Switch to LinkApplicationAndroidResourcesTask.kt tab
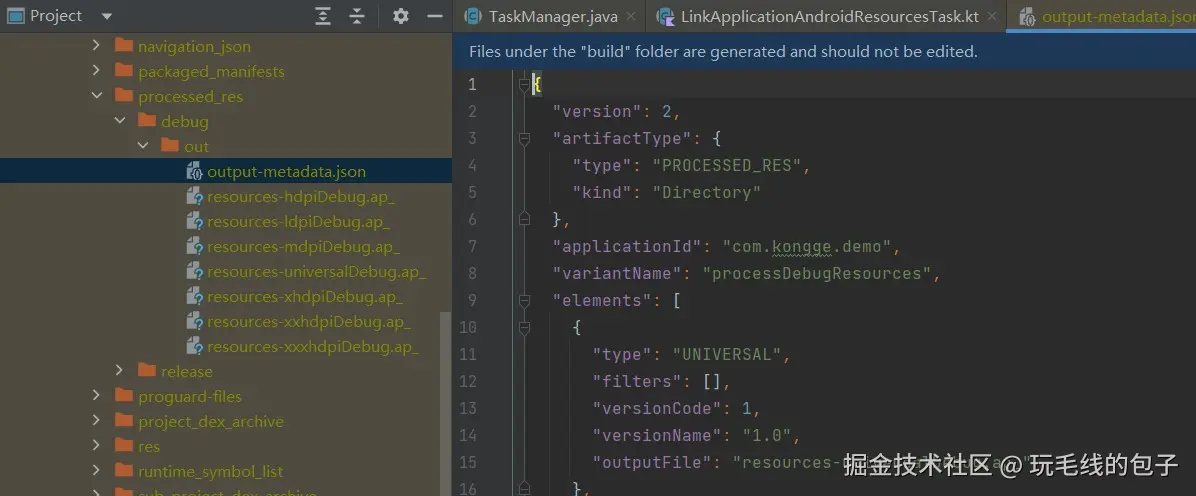 coord(829,16)
